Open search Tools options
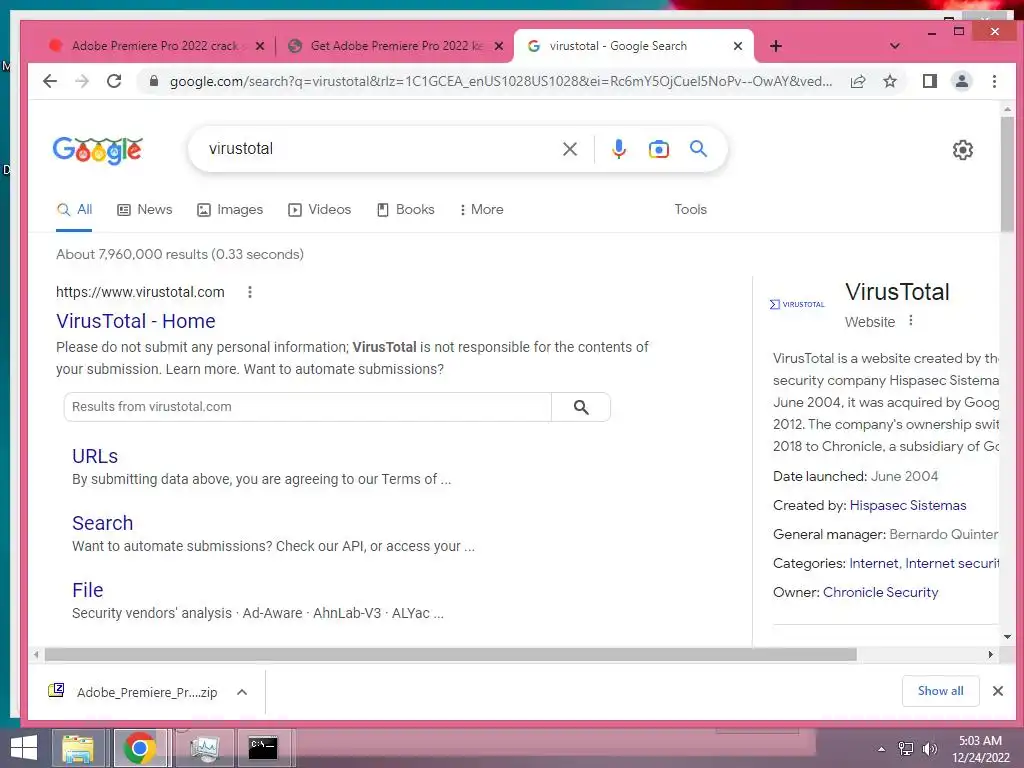 [x=690, y=210]
